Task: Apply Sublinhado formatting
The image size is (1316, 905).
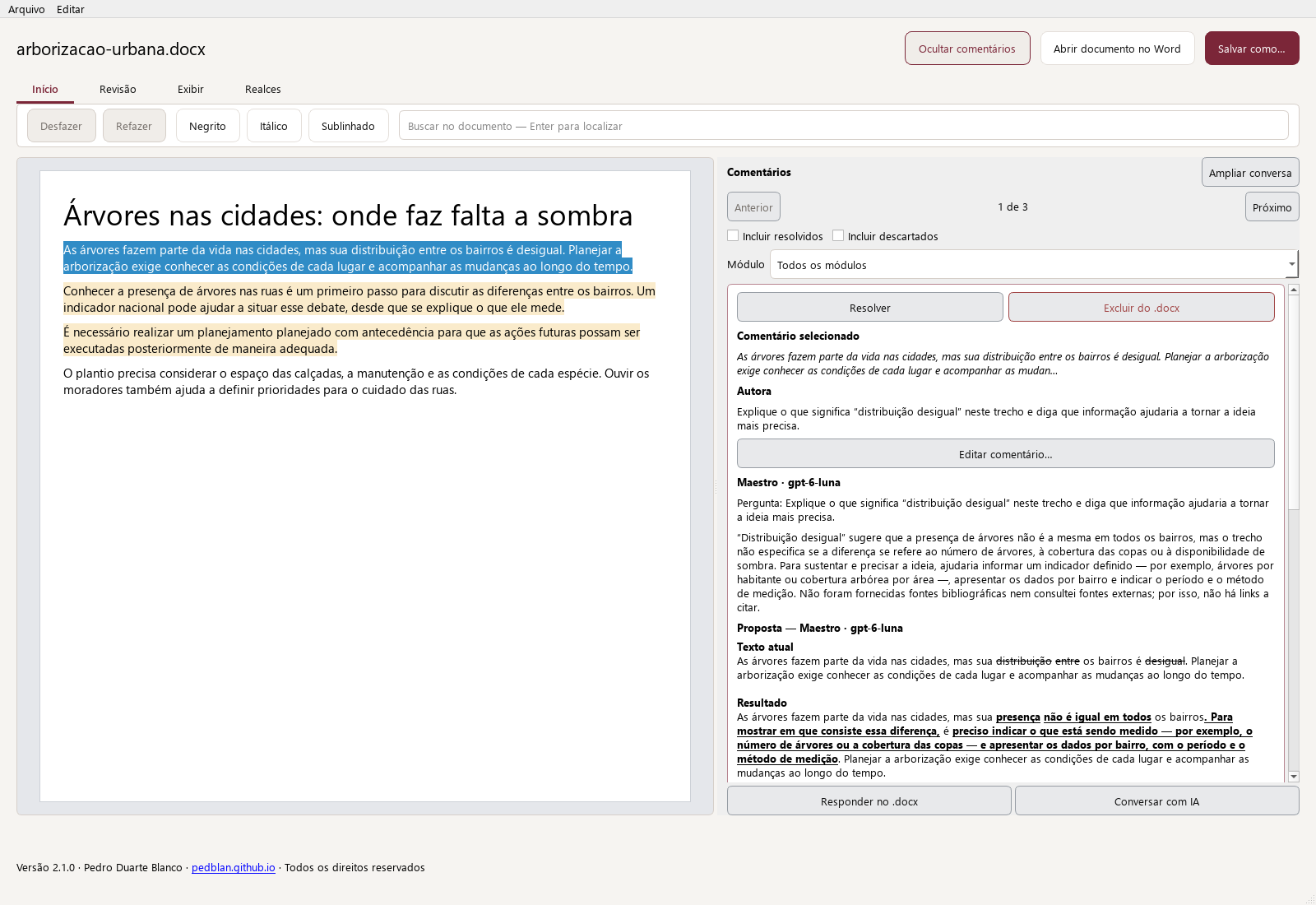Action: (x=348, y=126)
